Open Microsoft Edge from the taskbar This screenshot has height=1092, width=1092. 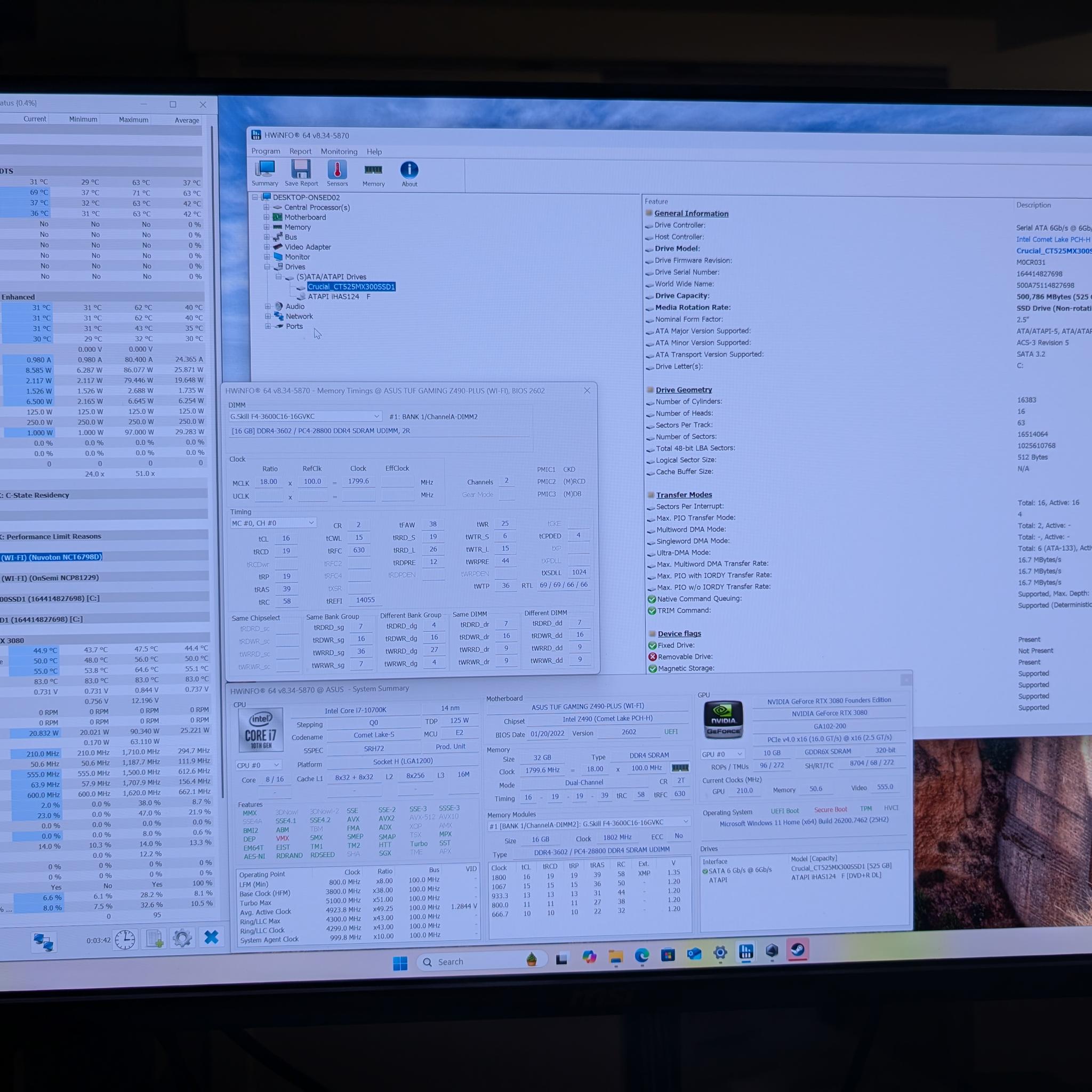(641, 954)
